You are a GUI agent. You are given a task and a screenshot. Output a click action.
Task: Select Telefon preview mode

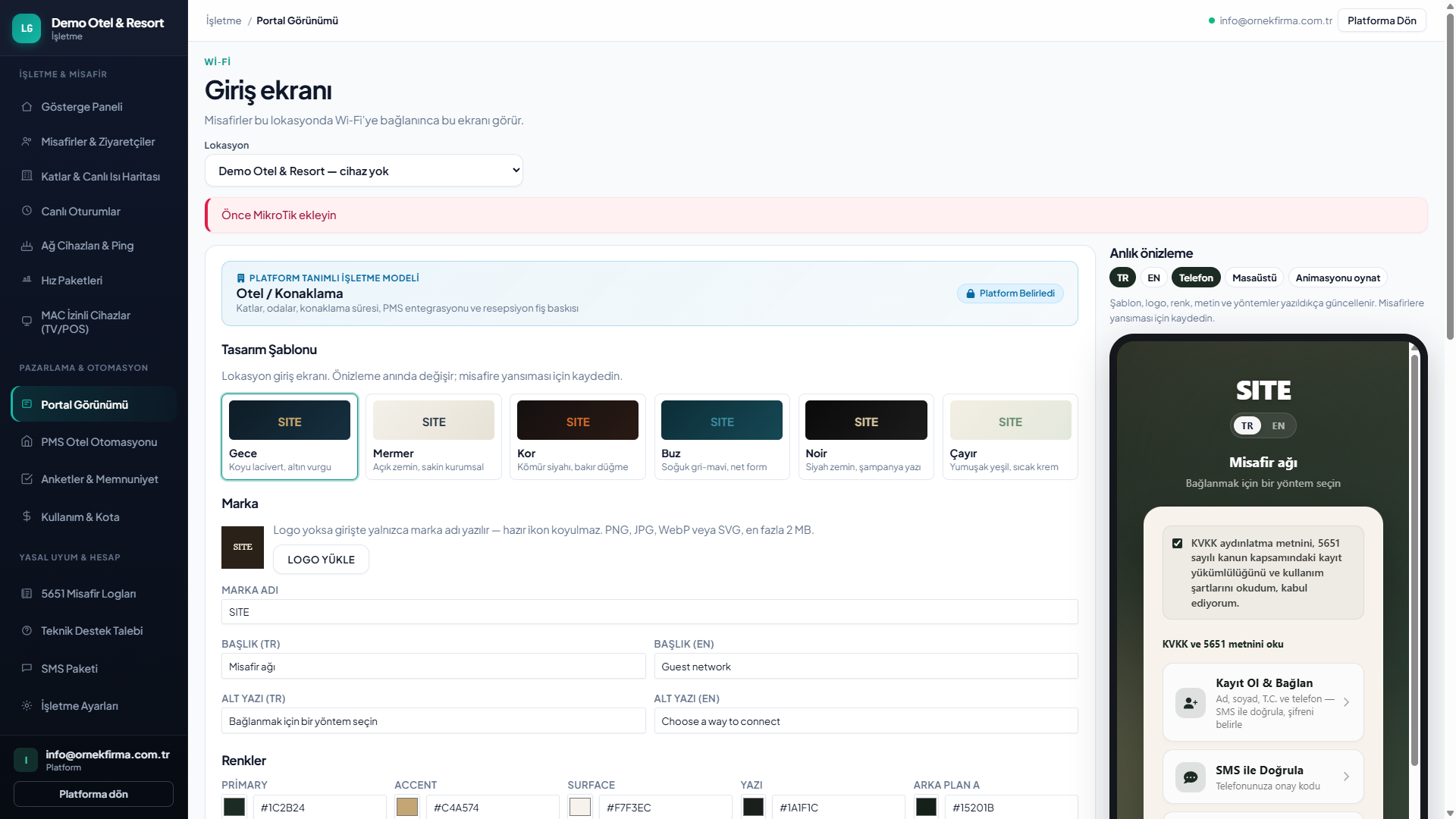tap(1196, 278)
